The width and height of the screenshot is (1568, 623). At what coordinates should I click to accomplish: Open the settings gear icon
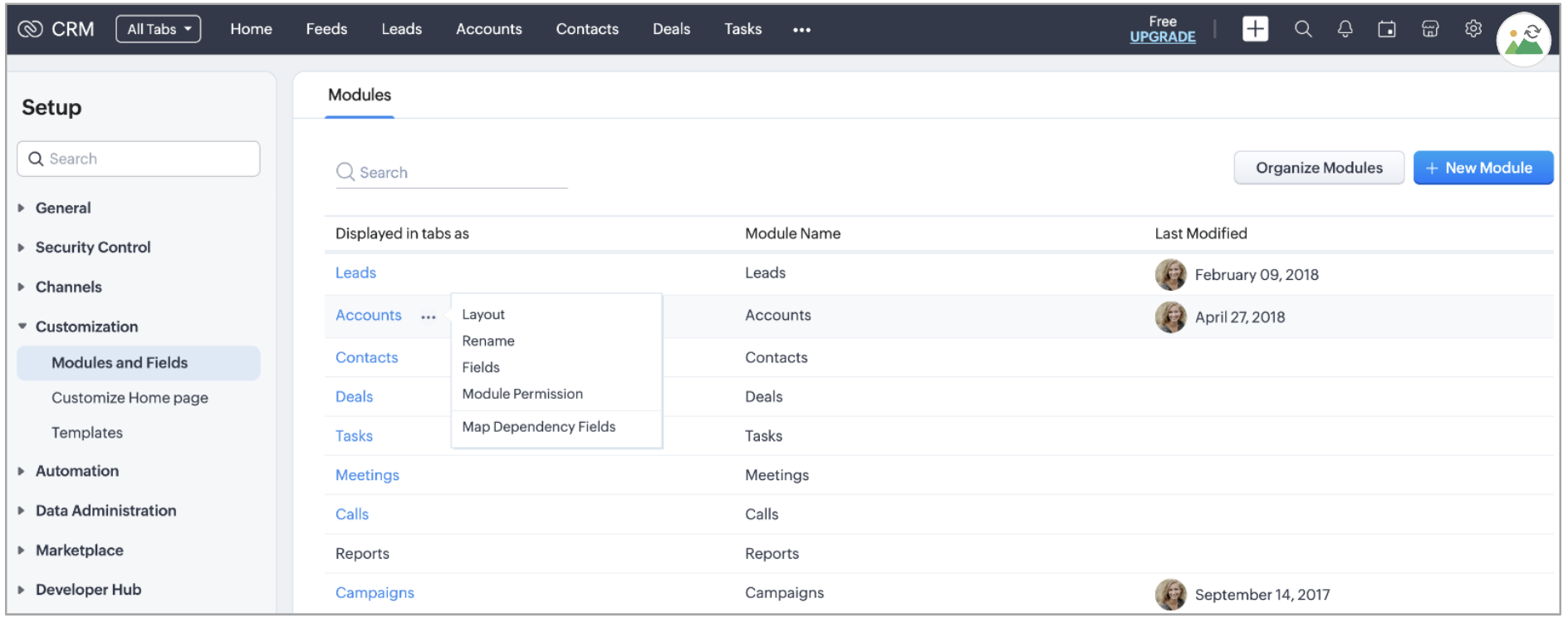coord(1473,29)
